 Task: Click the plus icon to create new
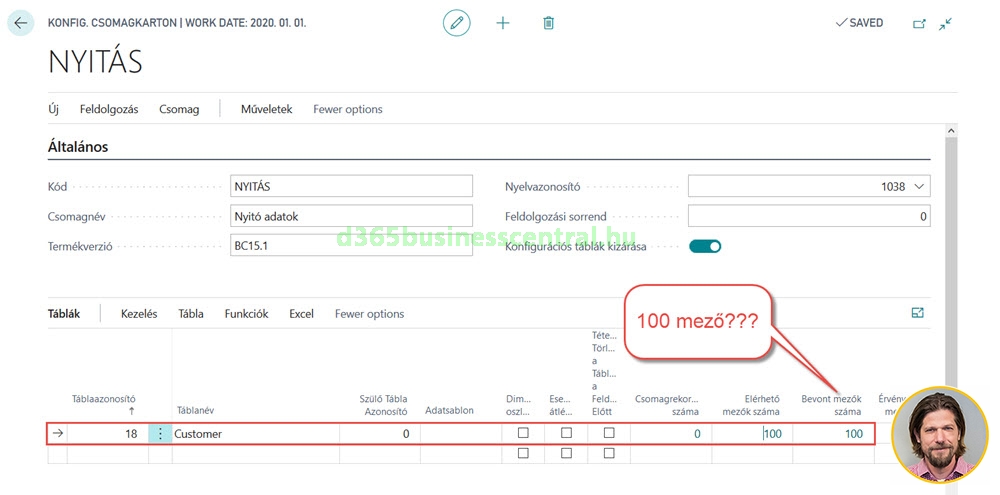(x=503, y=22)
